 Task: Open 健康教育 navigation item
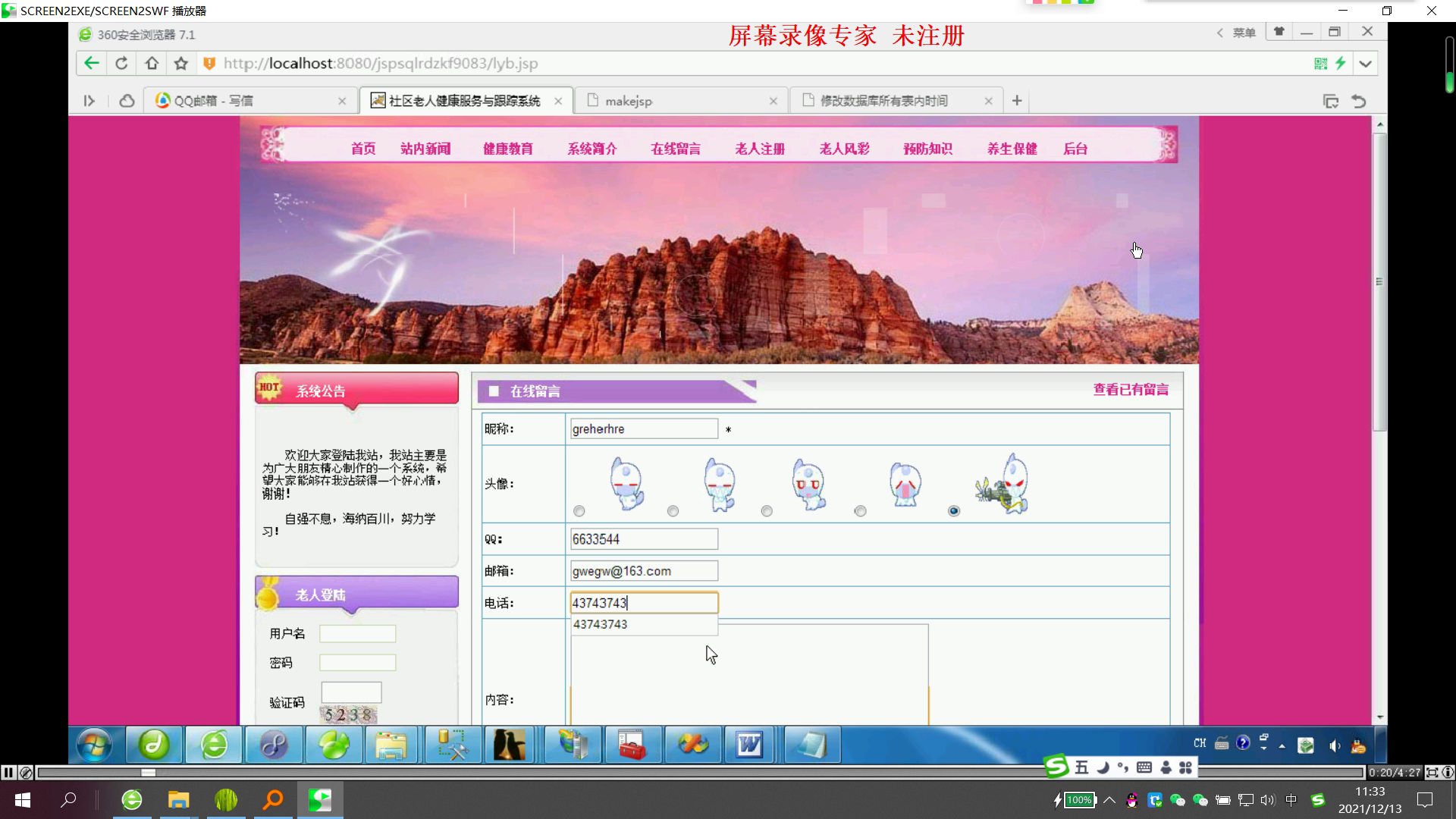point(508,149)
